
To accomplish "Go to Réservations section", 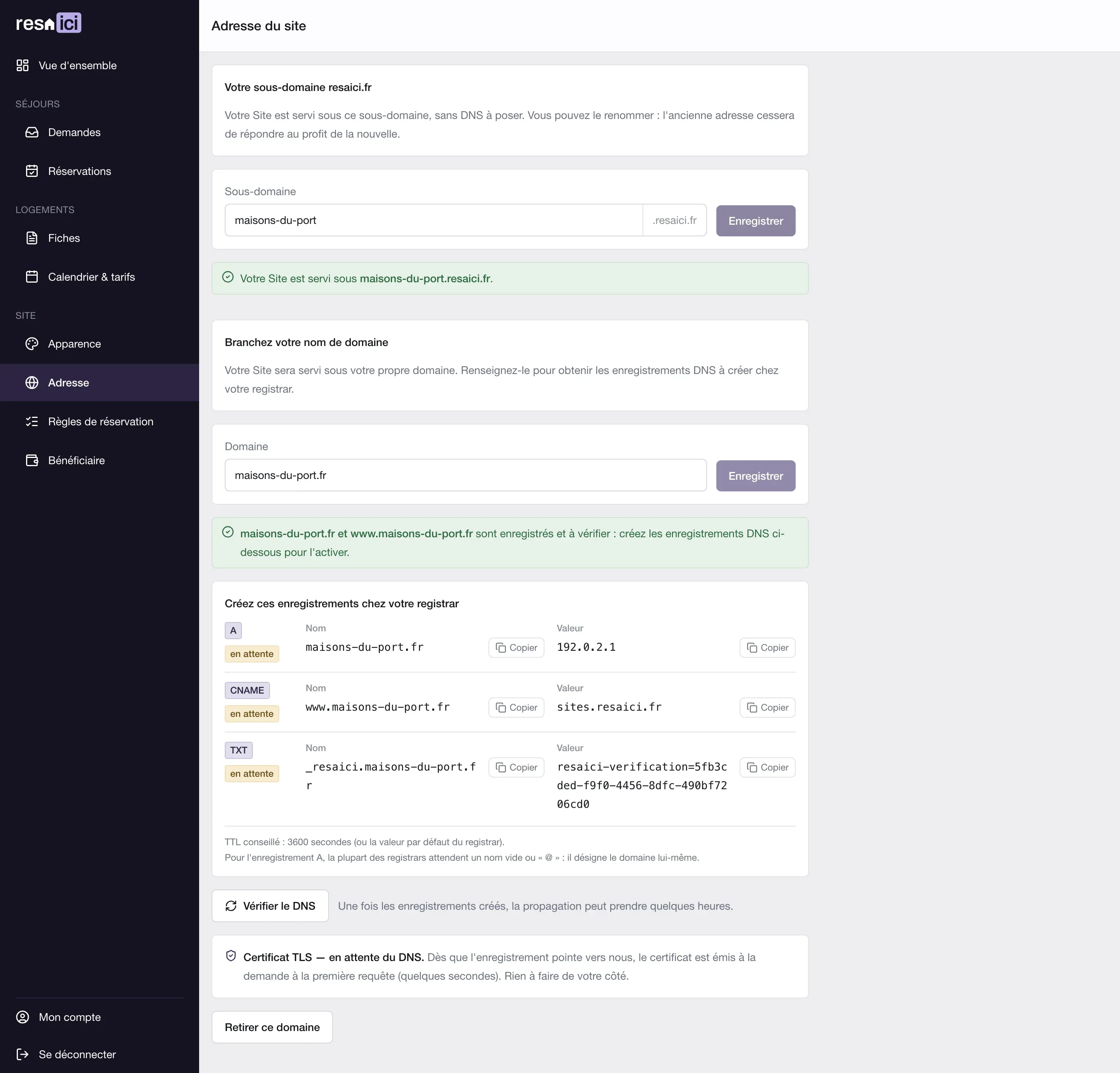I will click(x=100, y=171).
